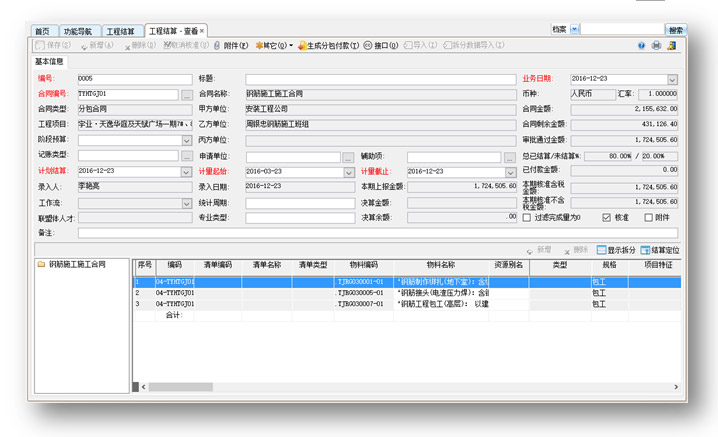This screenshot has width=718, height=437.
Task: Open the 档案 search type dropdown
Action: (x=575, y=29)
